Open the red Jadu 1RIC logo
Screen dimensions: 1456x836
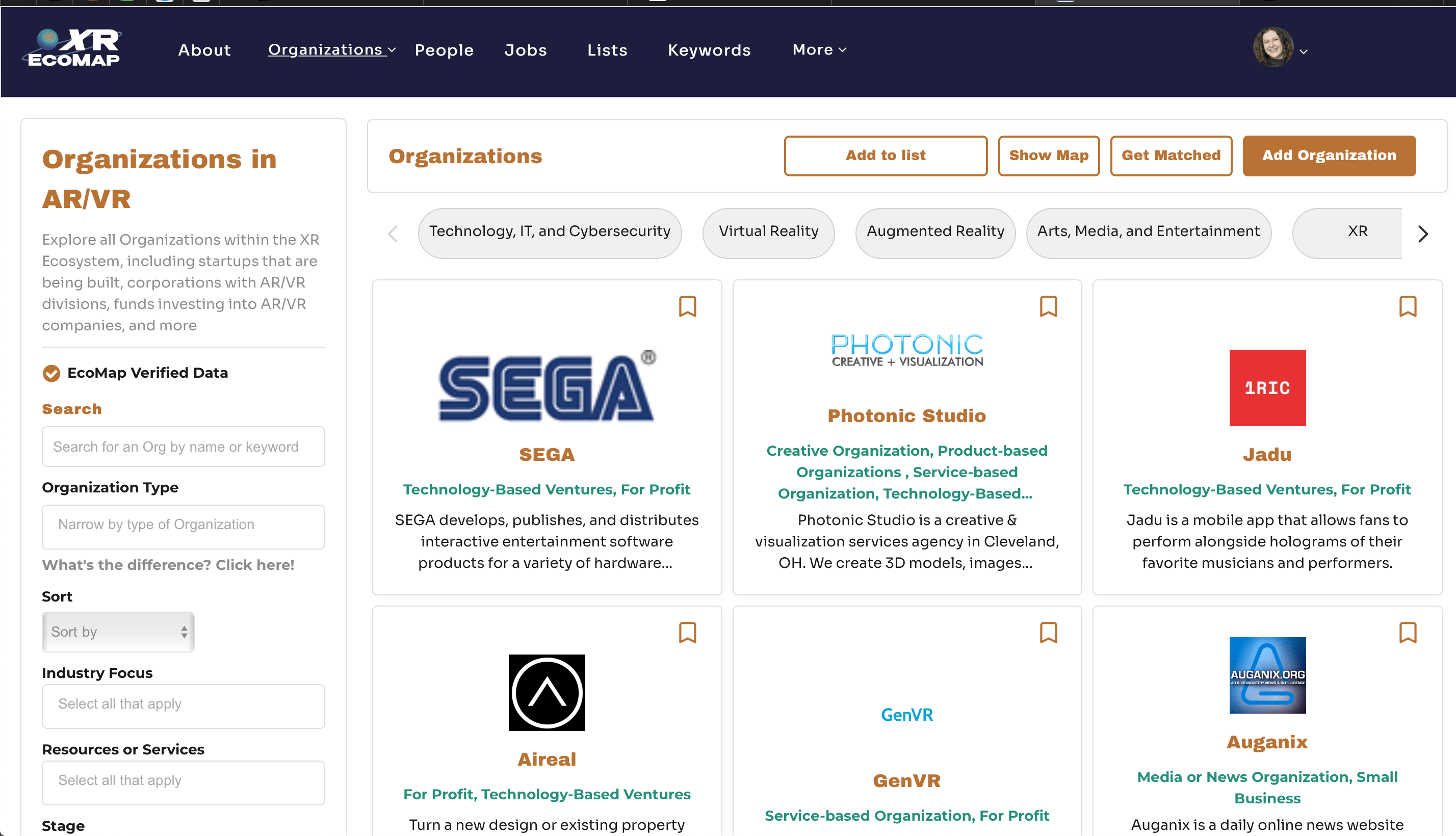[x=1267, y=387]
